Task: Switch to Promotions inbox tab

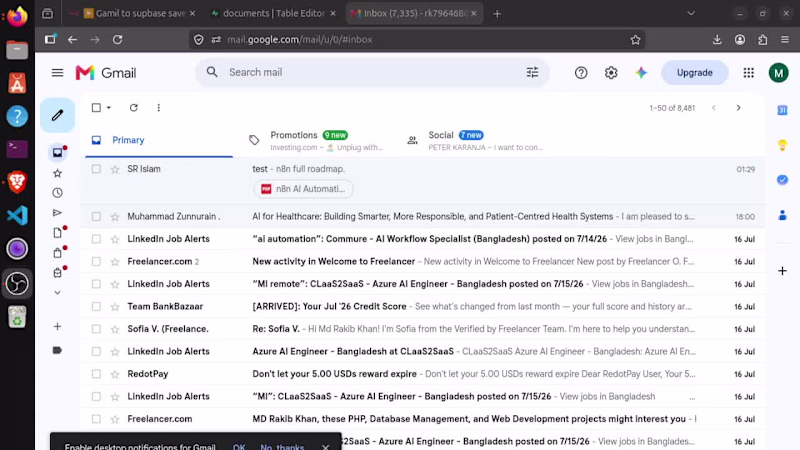Action: tap(316, 140)
